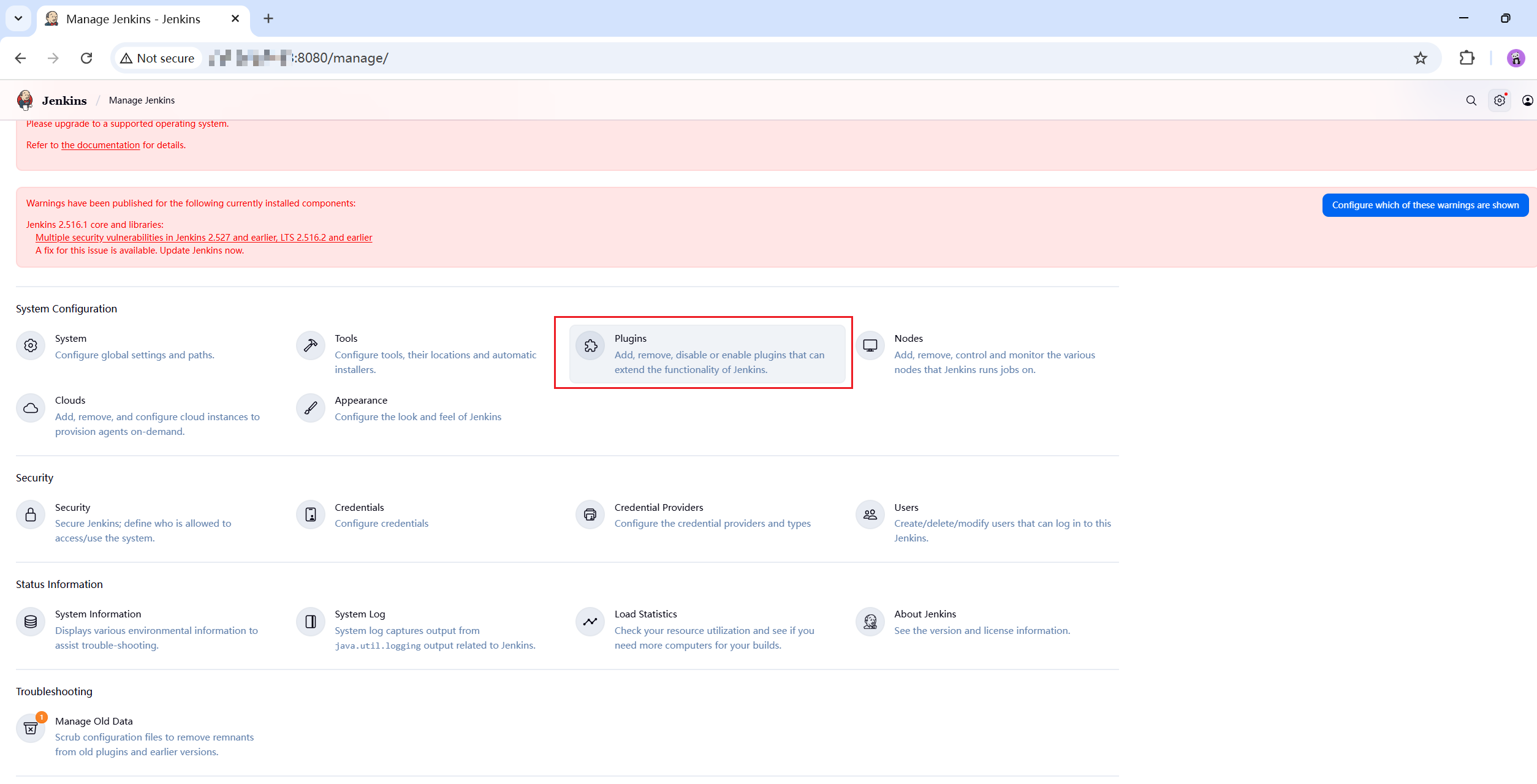This screenshot has height=784, width=1537.
Task: Click the Nodes monitor icon
Action: (x=870, y=346)
